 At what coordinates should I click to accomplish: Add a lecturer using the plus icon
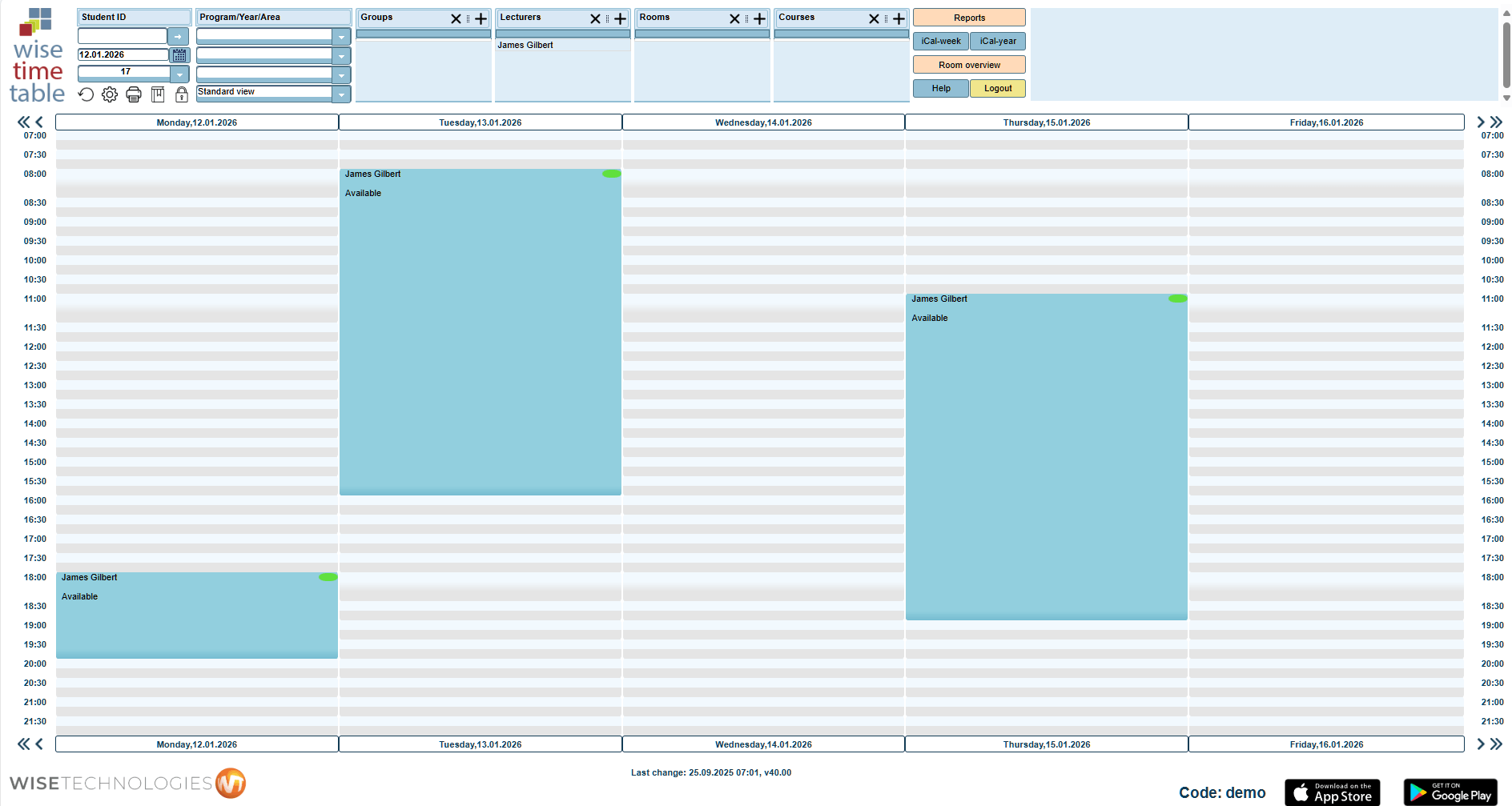(x=621, y=18)
